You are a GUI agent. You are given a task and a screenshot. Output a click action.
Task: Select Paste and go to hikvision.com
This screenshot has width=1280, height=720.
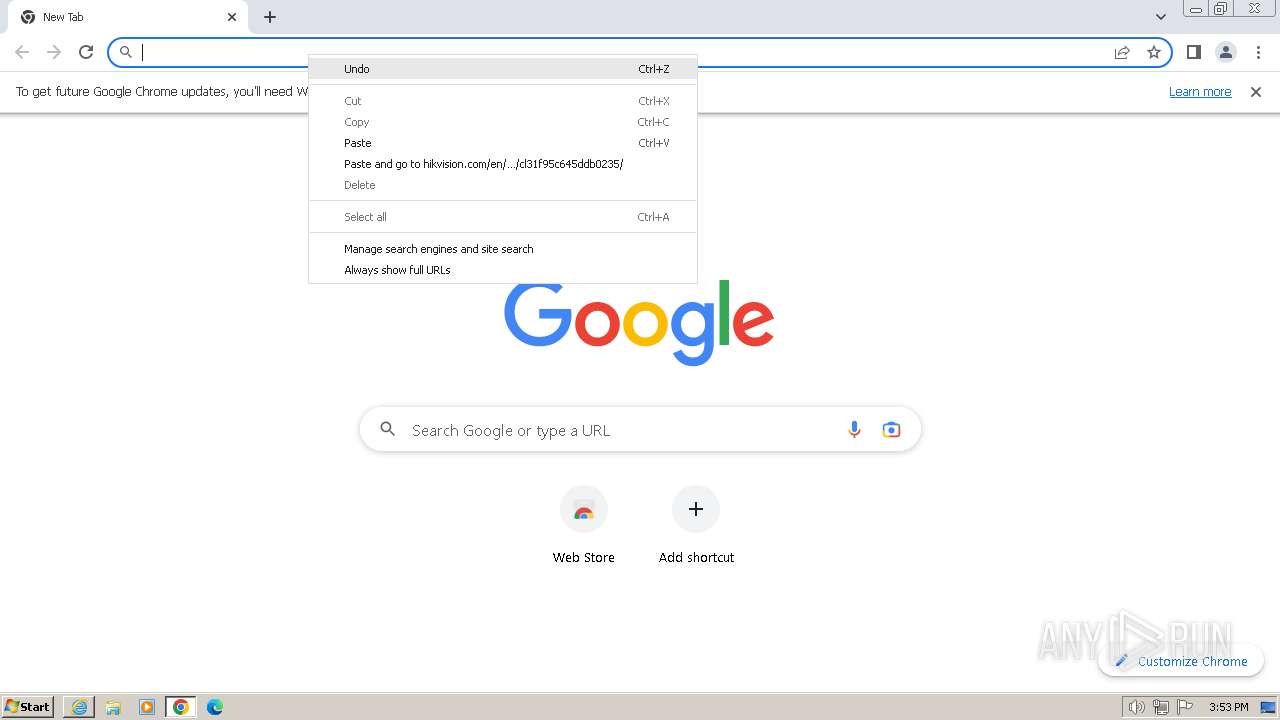coord(503,164)
